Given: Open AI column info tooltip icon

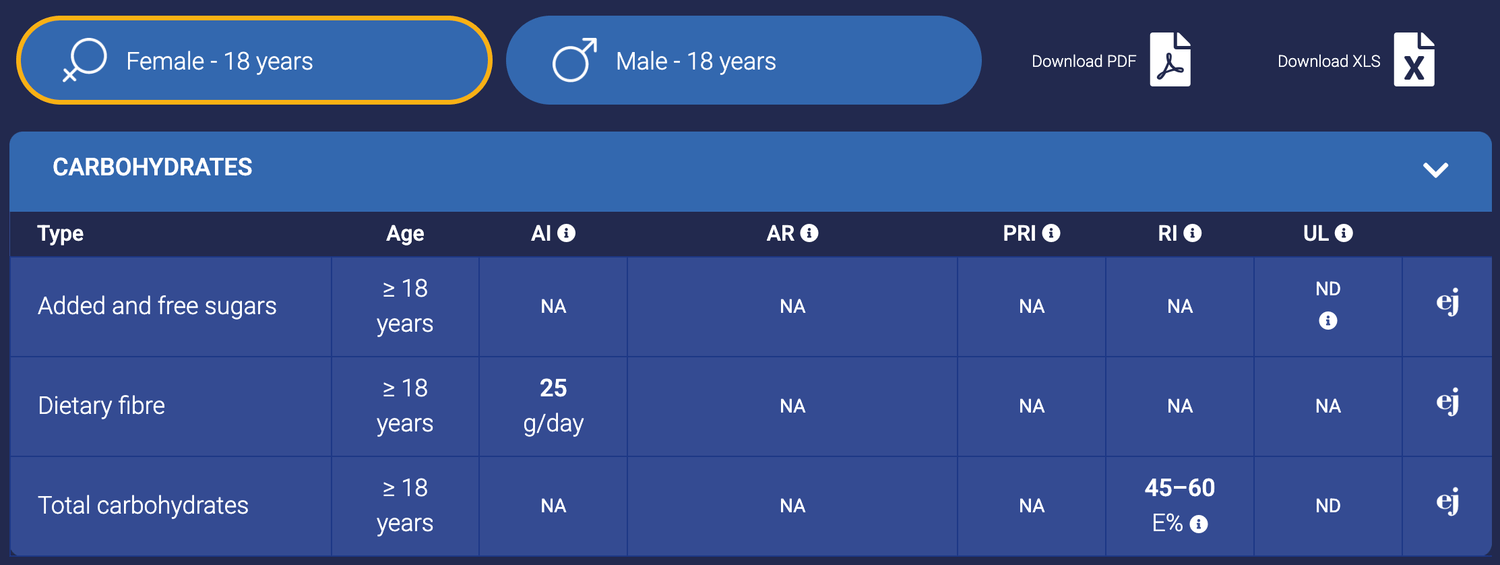Looking at the screenshot, I should 566,233.
